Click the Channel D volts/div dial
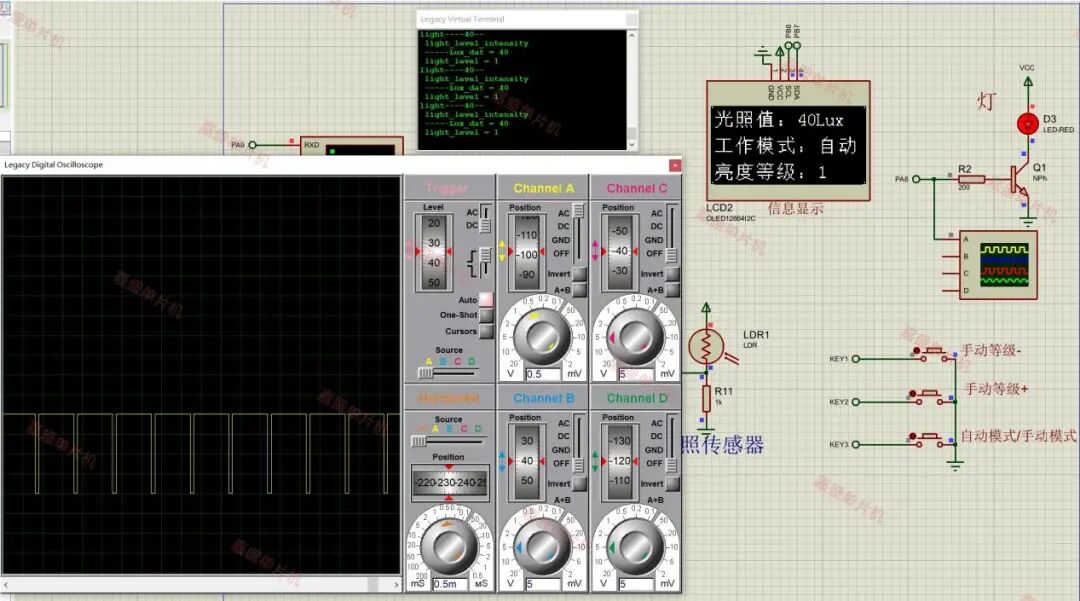This screenshot has width=1080, height=601. pyautogui.click(x=635, y=547)
